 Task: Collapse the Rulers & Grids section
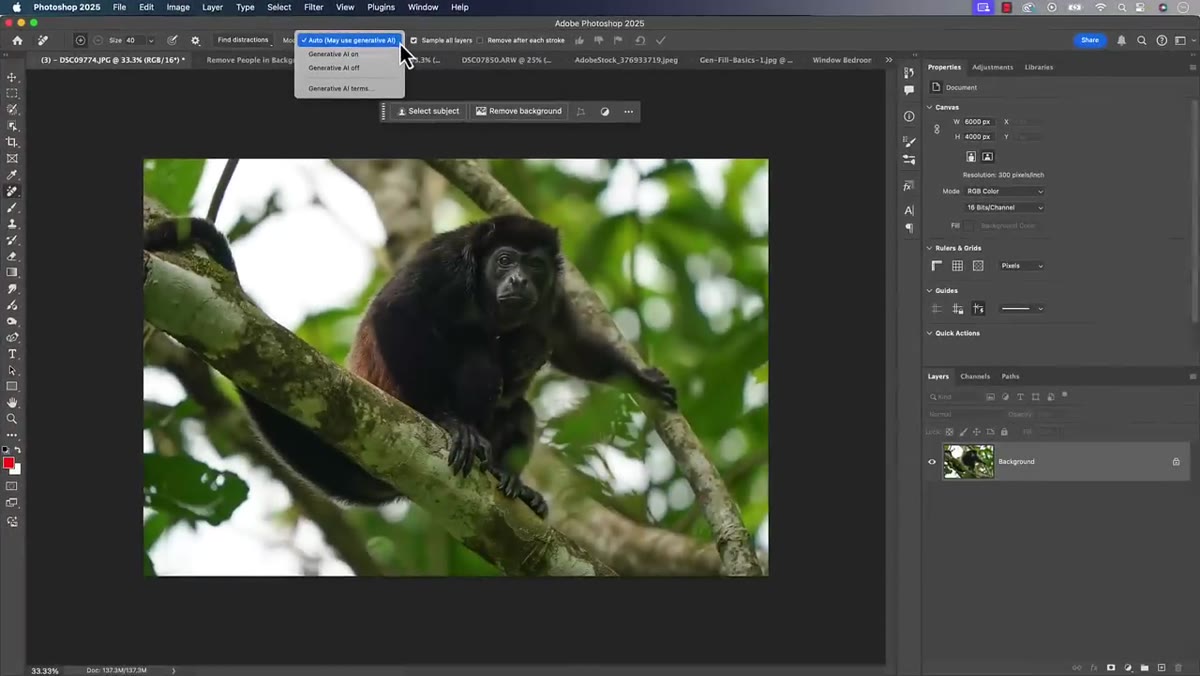click(930, 248)
